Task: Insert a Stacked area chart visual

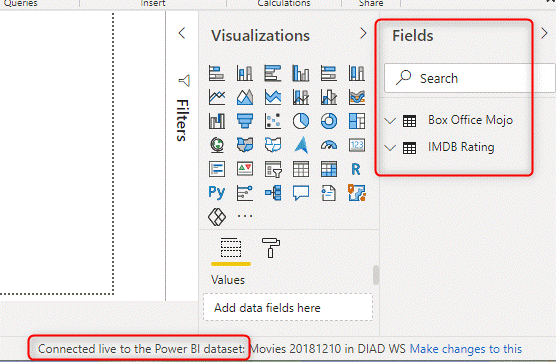Action: (273, 97)
